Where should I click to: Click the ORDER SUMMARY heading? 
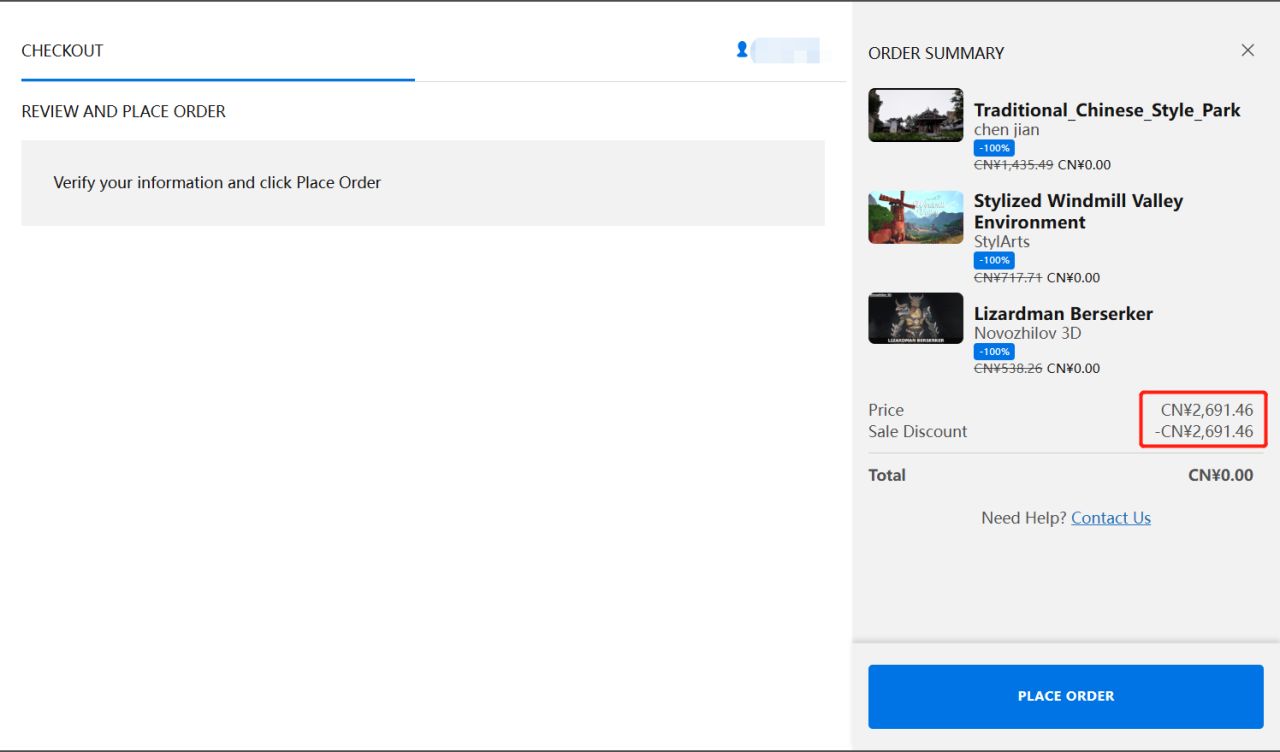(x=936, y=53)
